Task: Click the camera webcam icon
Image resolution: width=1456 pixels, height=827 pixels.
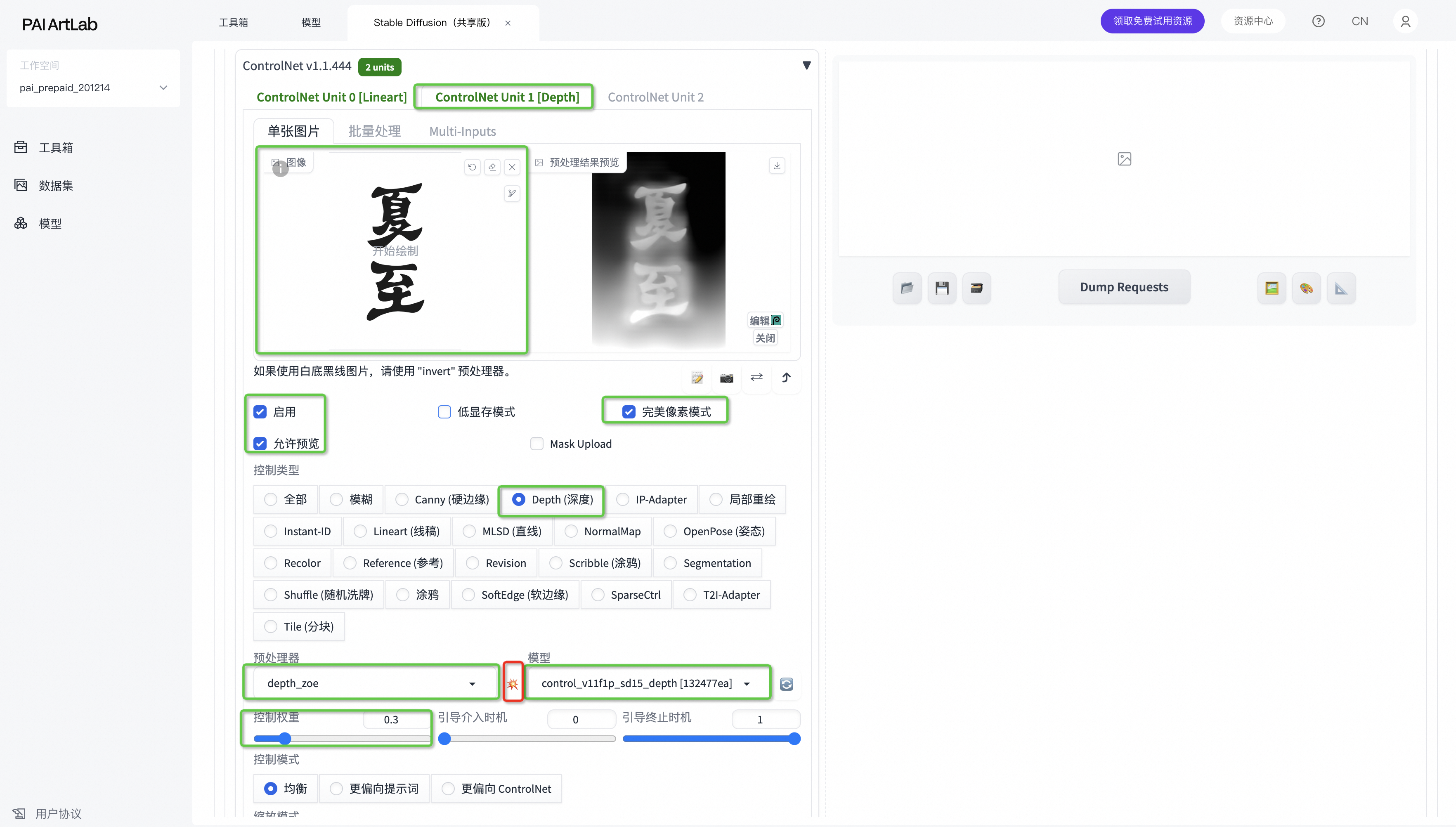Action: (x=726, y=378)
